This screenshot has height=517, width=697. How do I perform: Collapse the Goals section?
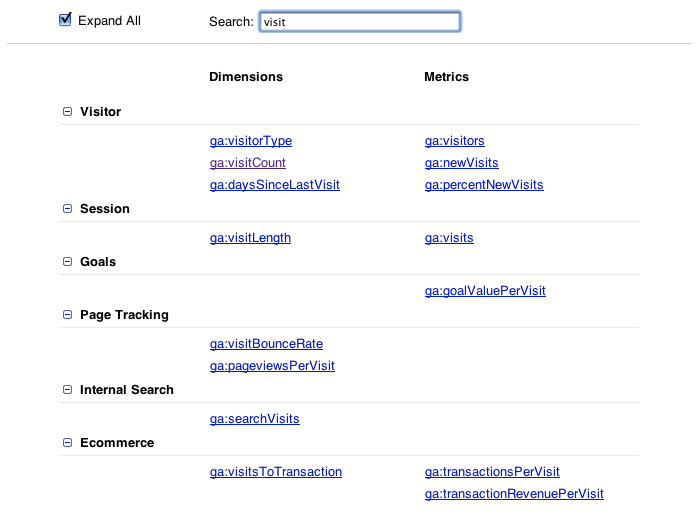[68, 262]
